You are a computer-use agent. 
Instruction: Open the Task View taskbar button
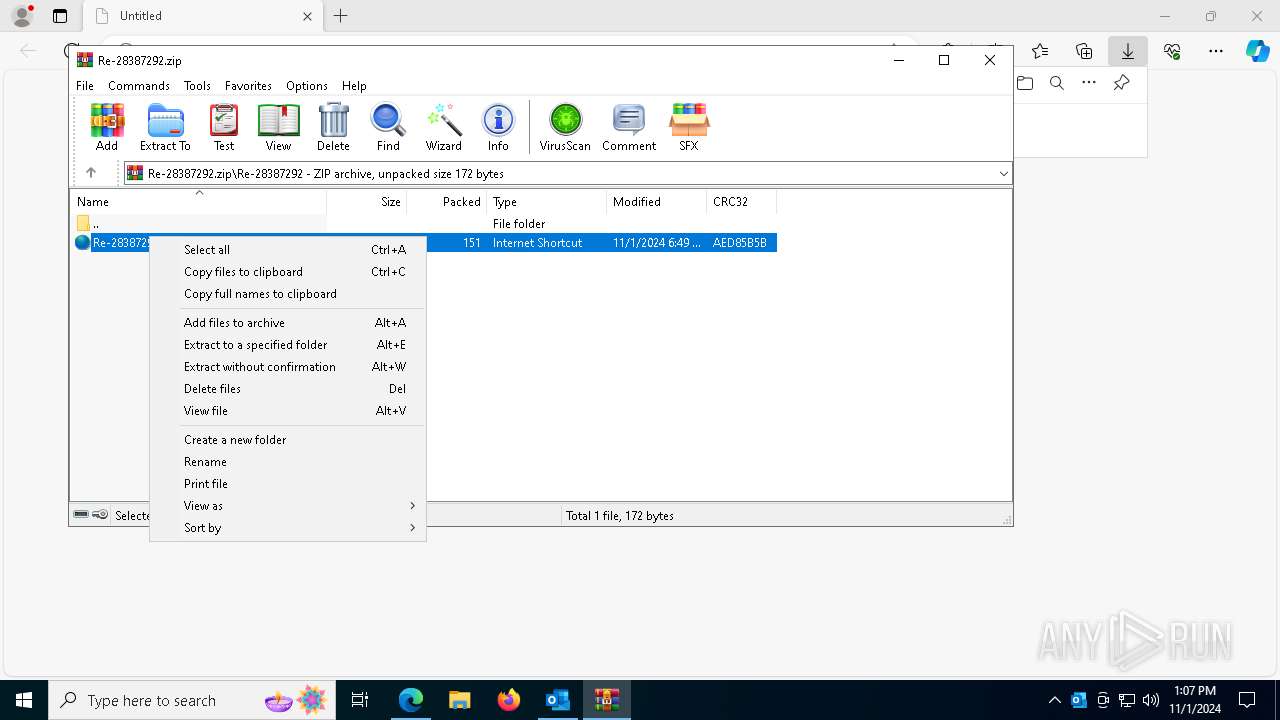click(360, 700)
